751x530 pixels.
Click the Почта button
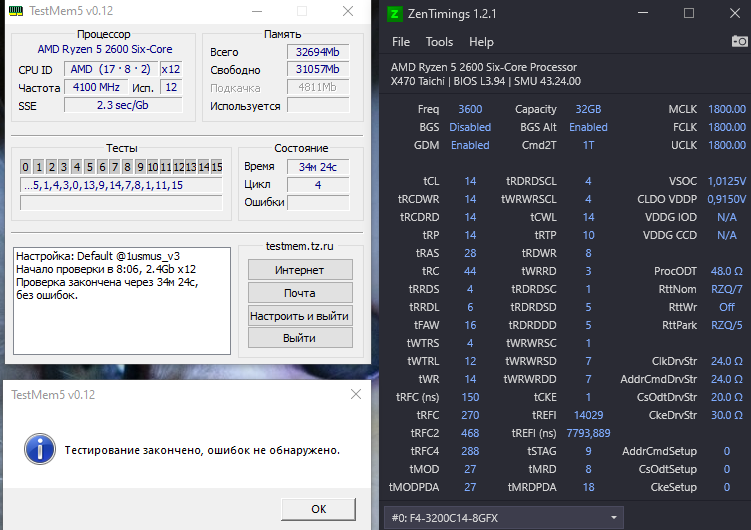click(x=300, y=293)
